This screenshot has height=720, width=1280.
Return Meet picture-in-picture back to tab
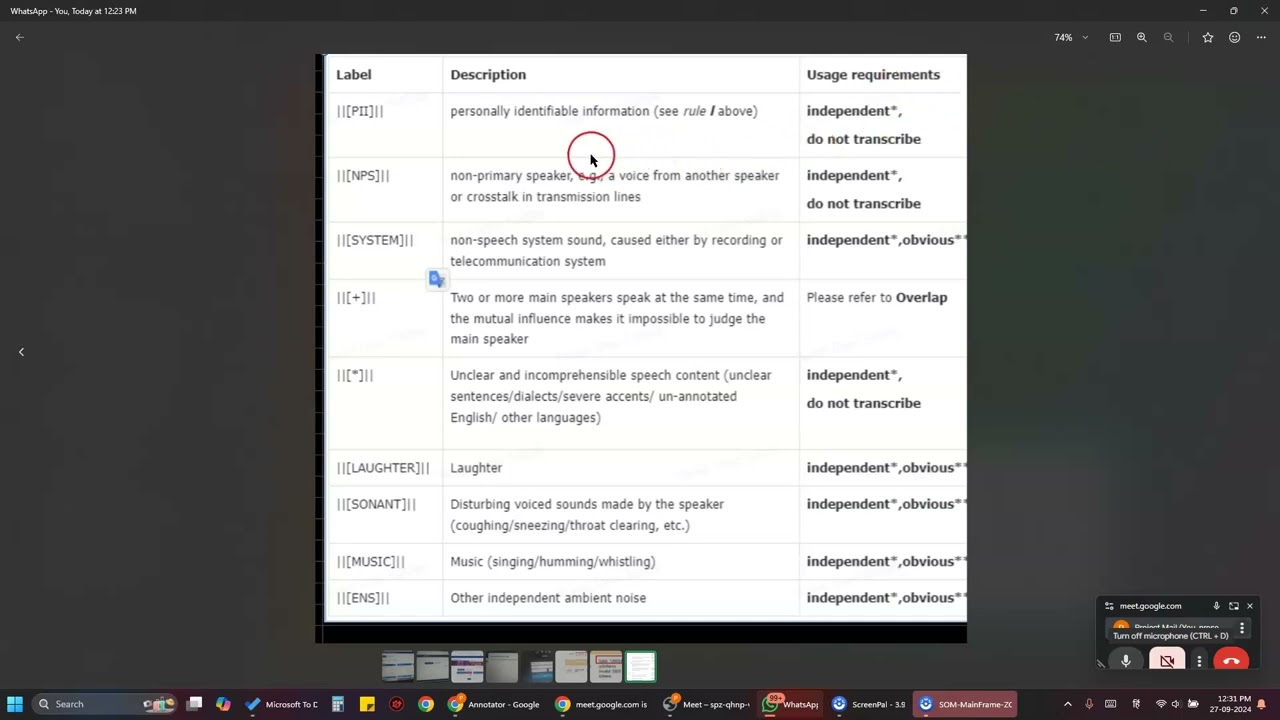point(1234,606)
